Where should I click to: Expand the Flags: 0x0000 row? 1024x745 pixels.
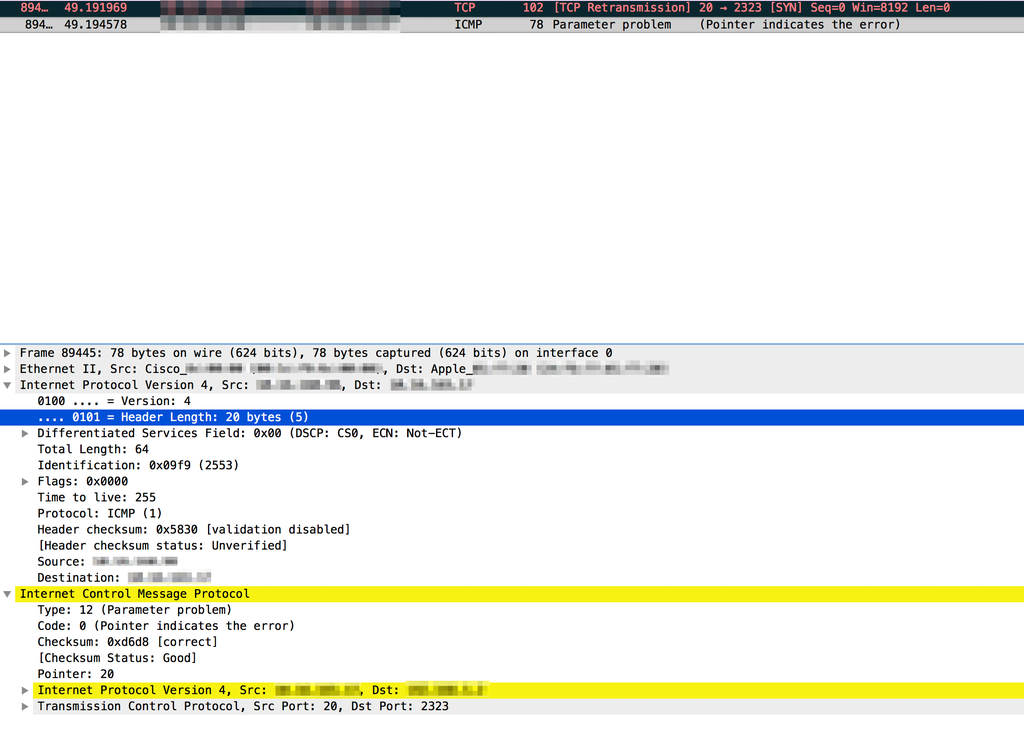click(25, 482)
